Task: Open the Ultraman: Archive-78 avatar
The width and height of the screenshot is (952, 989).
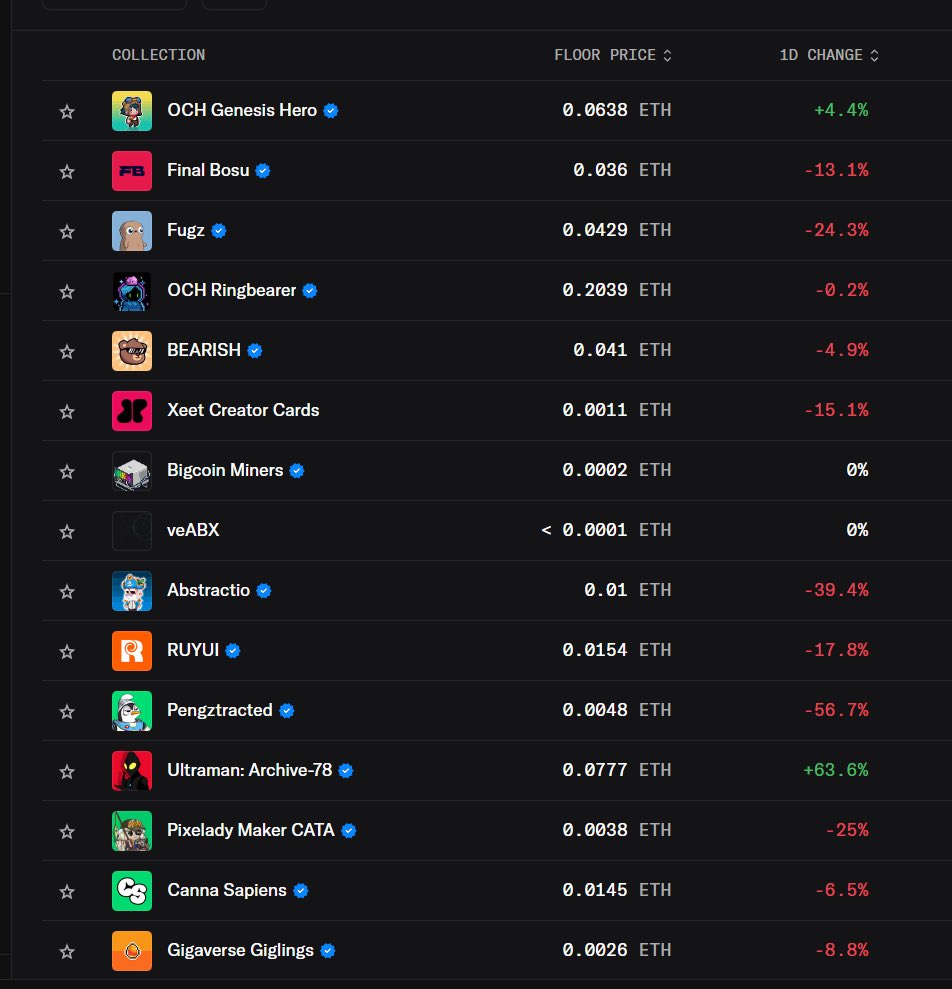Action: [x=132, y=771]
